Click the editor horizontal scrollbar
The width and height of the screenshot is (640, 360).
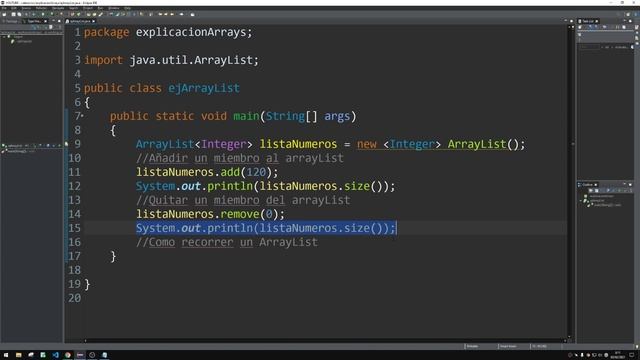point(324,340)
